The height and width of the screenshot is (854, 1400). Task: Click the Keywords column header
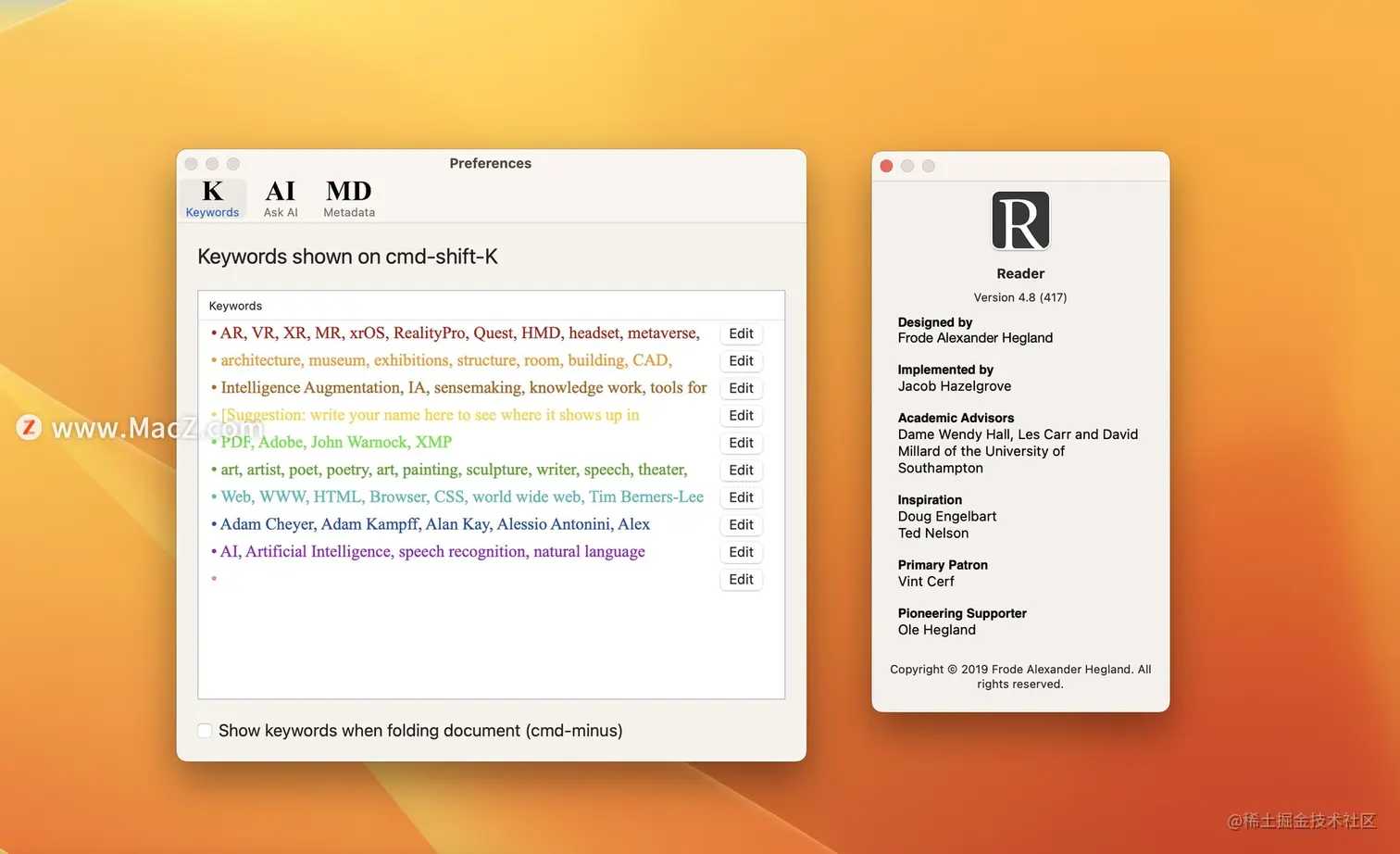pyautogui.click(x=235, y=306)
